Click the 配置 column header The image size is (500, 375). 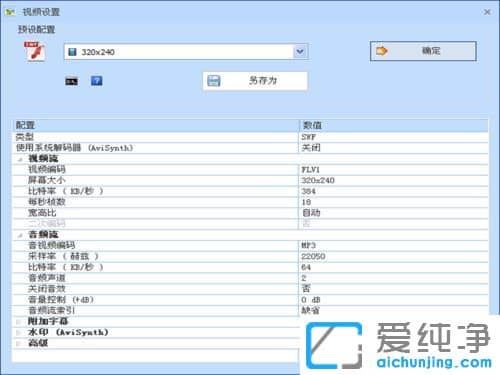156,125
